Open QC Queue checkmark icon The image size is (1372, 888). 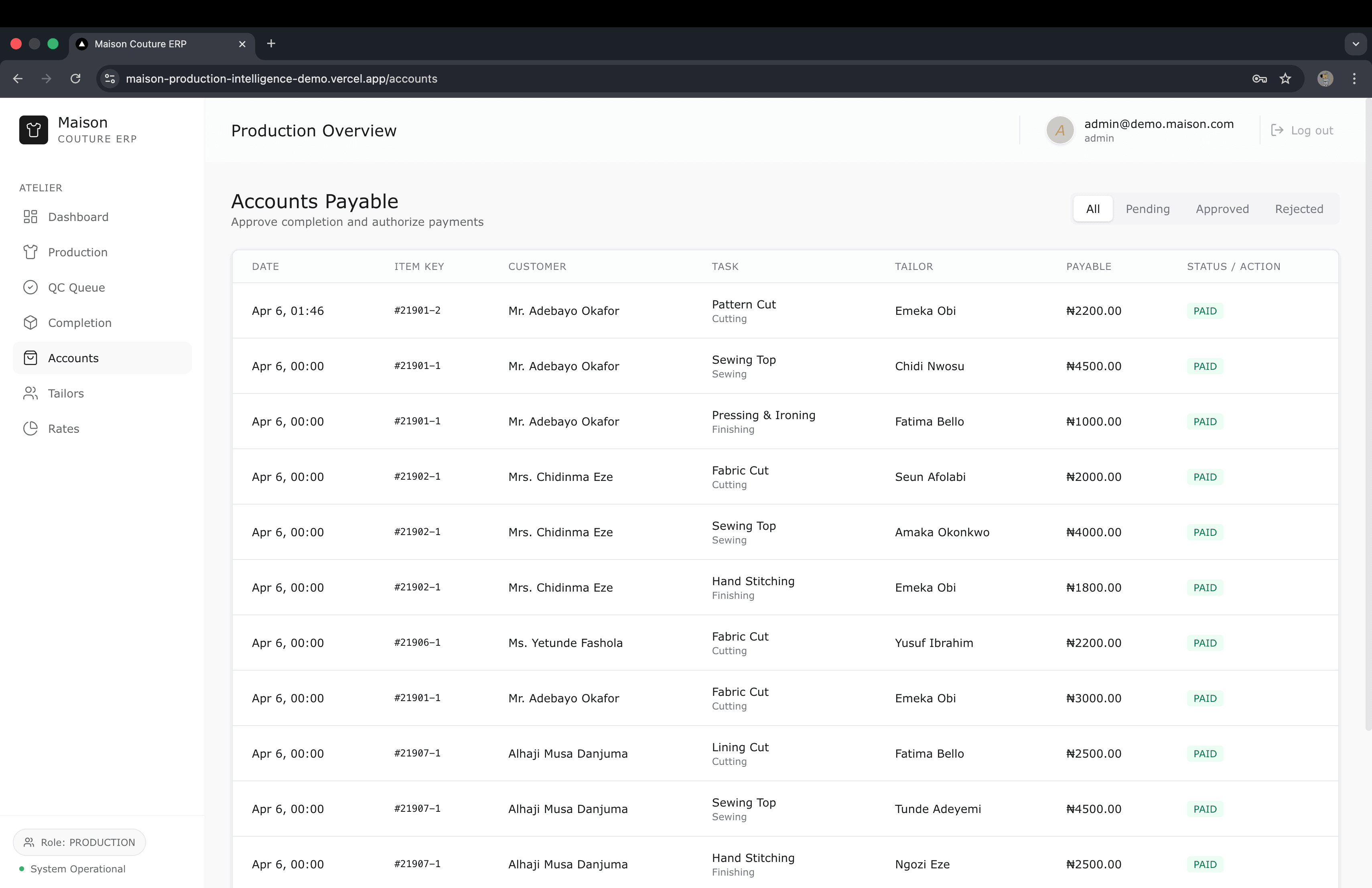30,287
